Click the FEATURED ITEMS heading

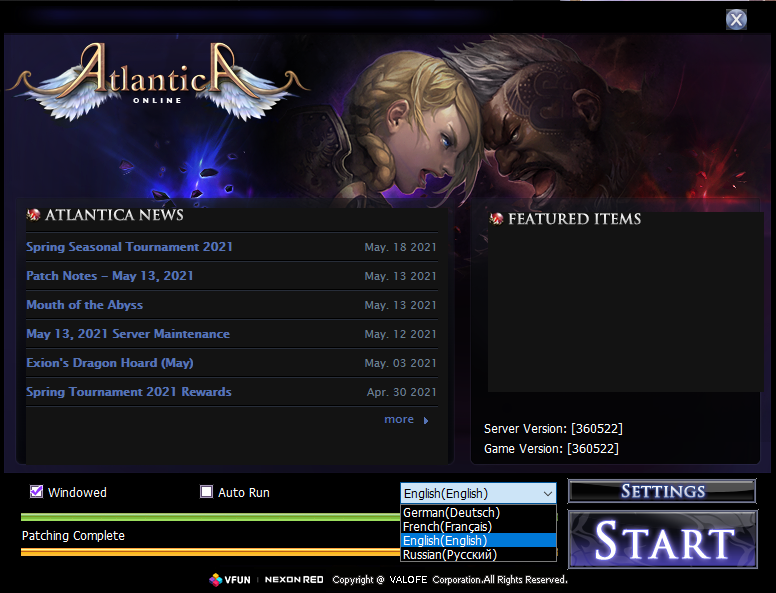[x=575, y=219]
